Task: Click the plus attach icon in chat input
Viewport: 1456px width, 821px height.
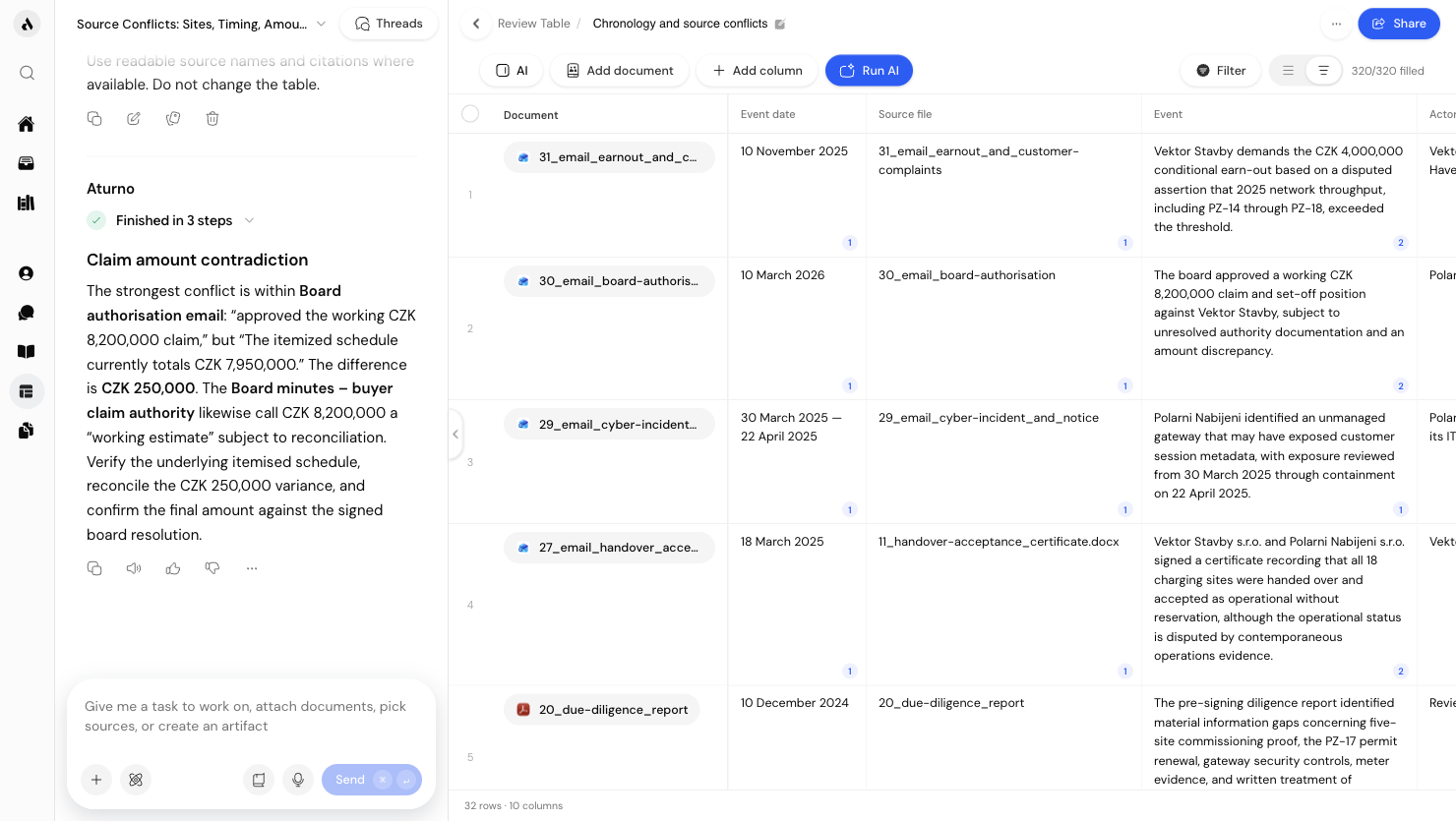Action: [x=96, y=780]
